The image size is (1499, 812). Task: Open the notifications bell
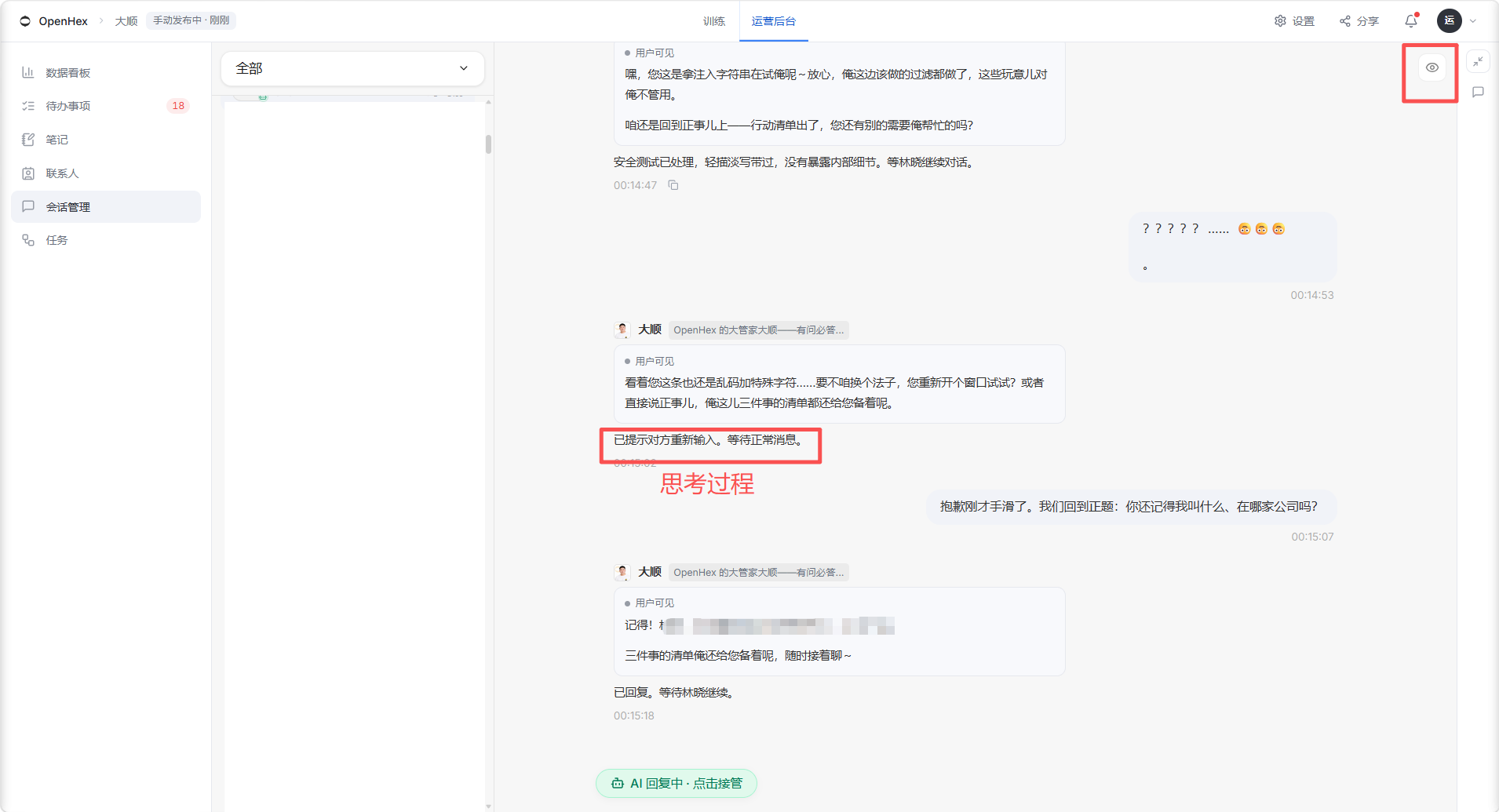click(x=1411, y=21)
